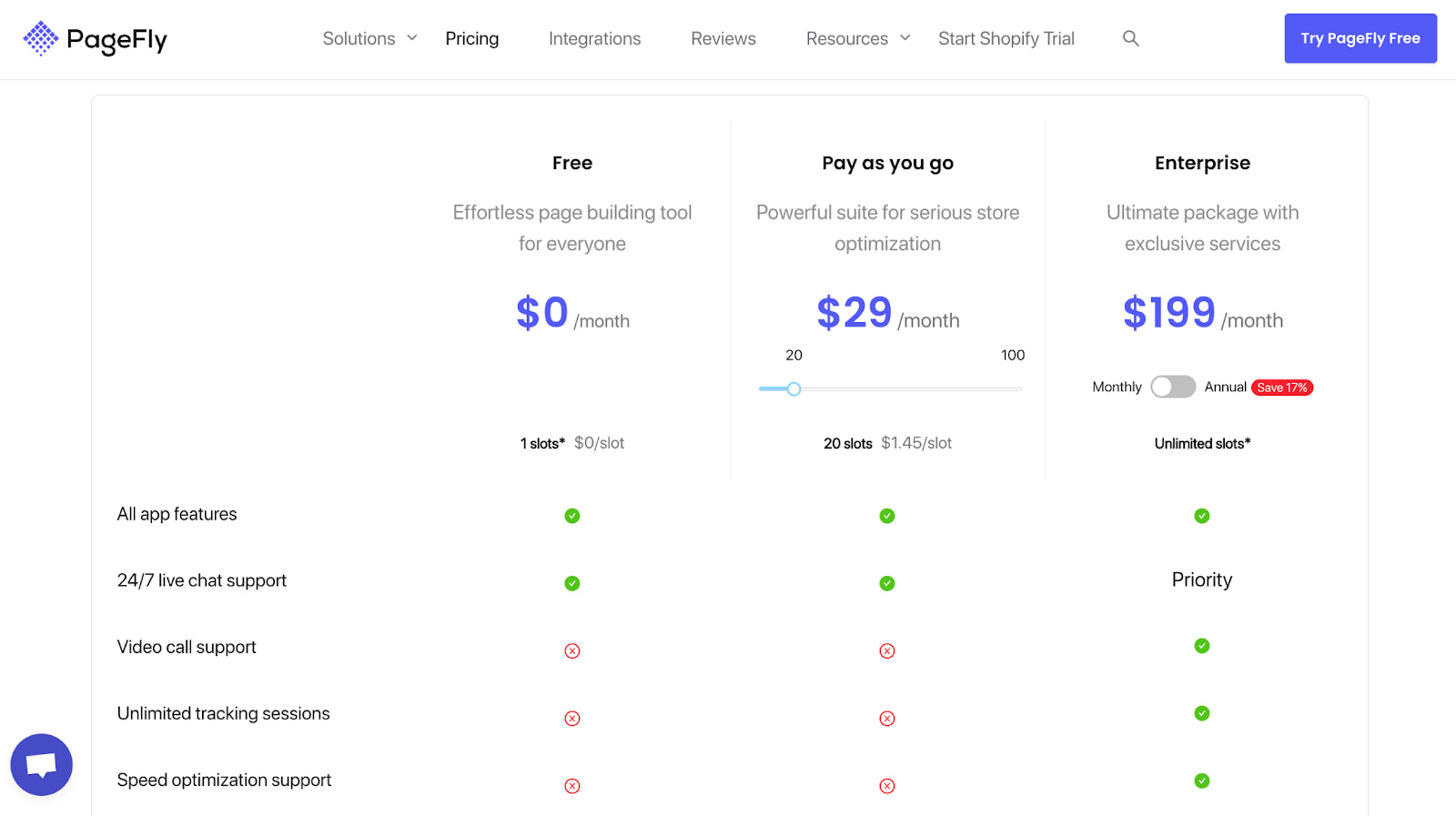Go to the Integrations page

click(x=594, y=38)
